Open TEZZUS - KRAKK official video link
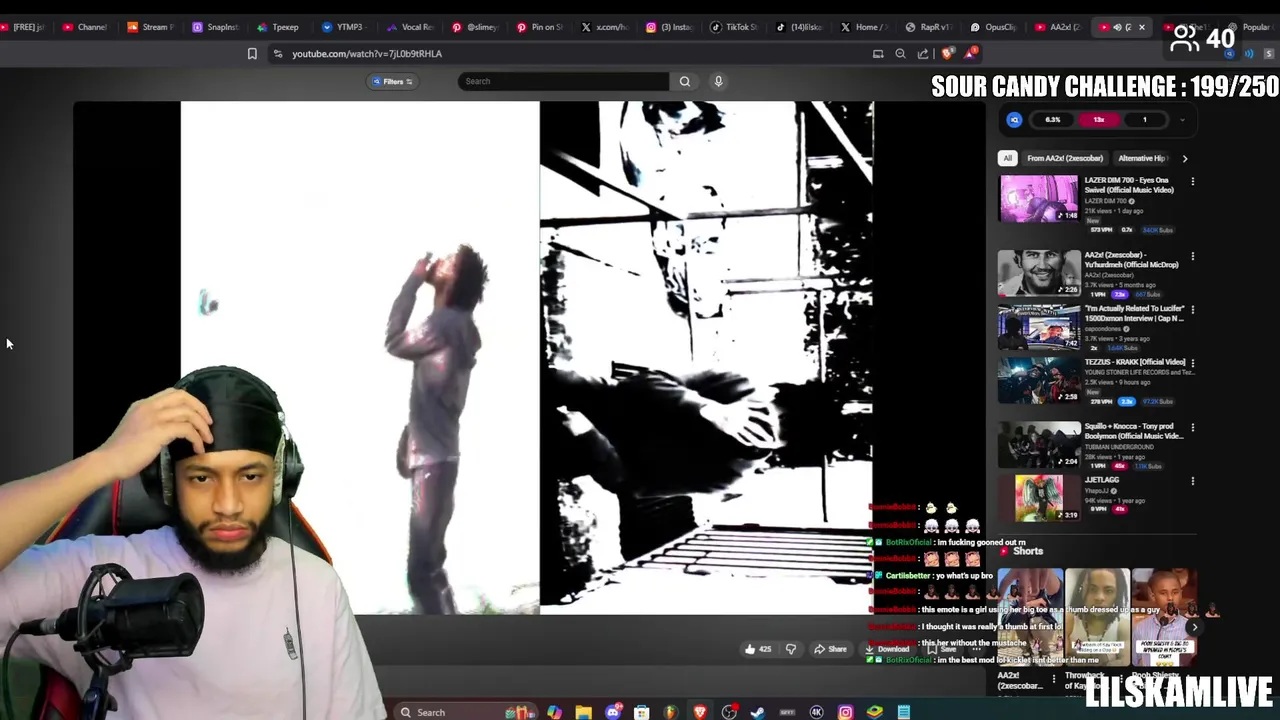1280x720 pixels. click(1135, 362)
